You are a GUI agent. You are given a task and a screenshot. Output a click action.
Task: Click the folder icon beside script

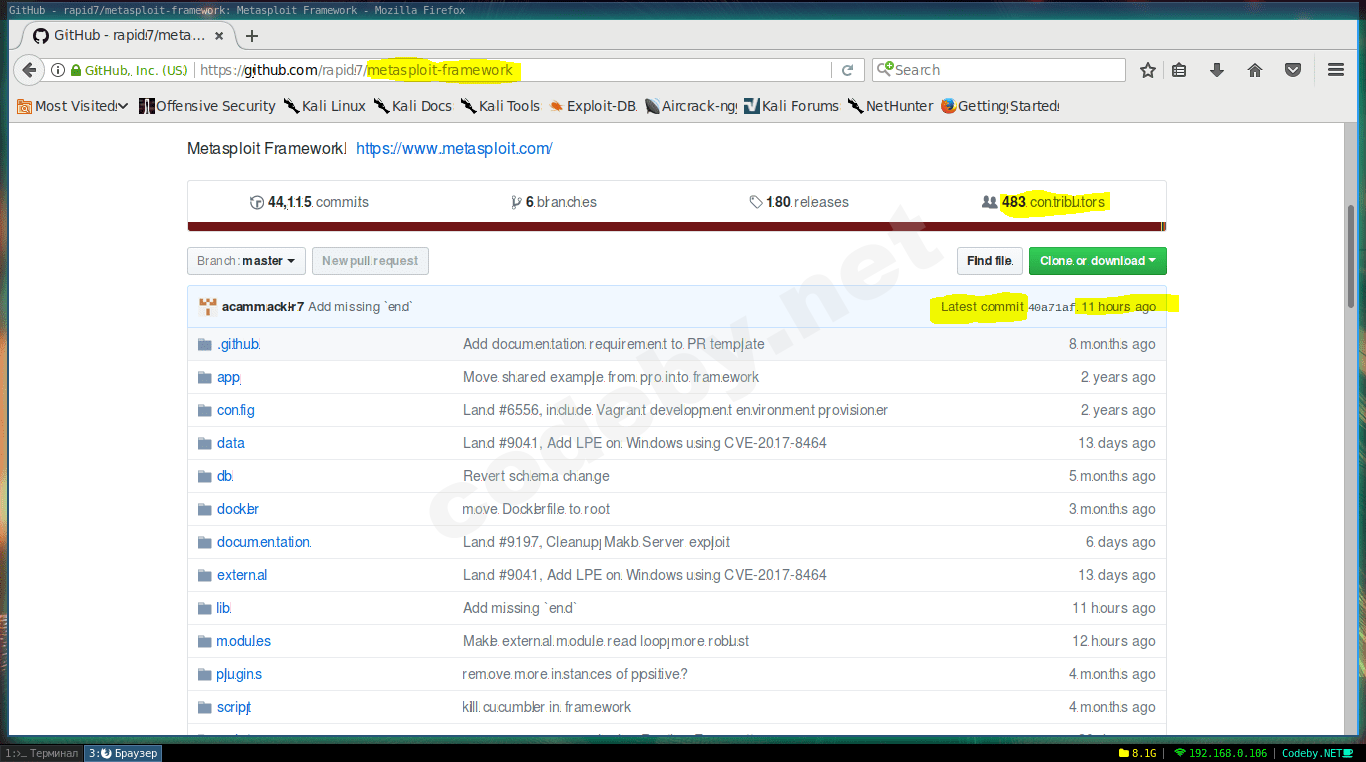click(x=205, y=707)
